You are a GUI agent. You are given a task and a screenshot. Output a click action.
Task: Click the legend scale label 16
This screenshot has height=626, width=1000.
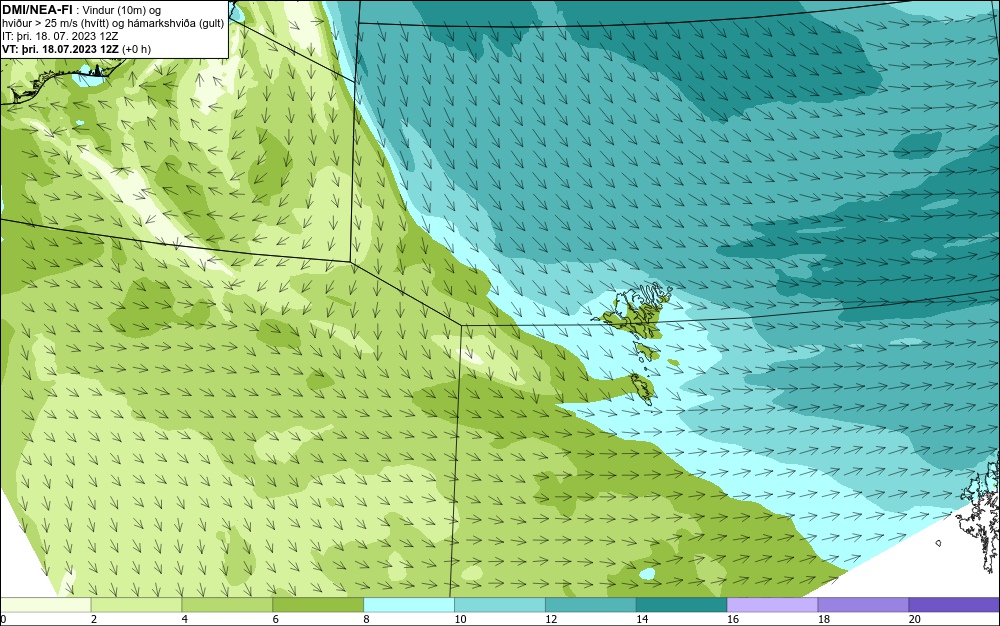(x=733, y=619)
